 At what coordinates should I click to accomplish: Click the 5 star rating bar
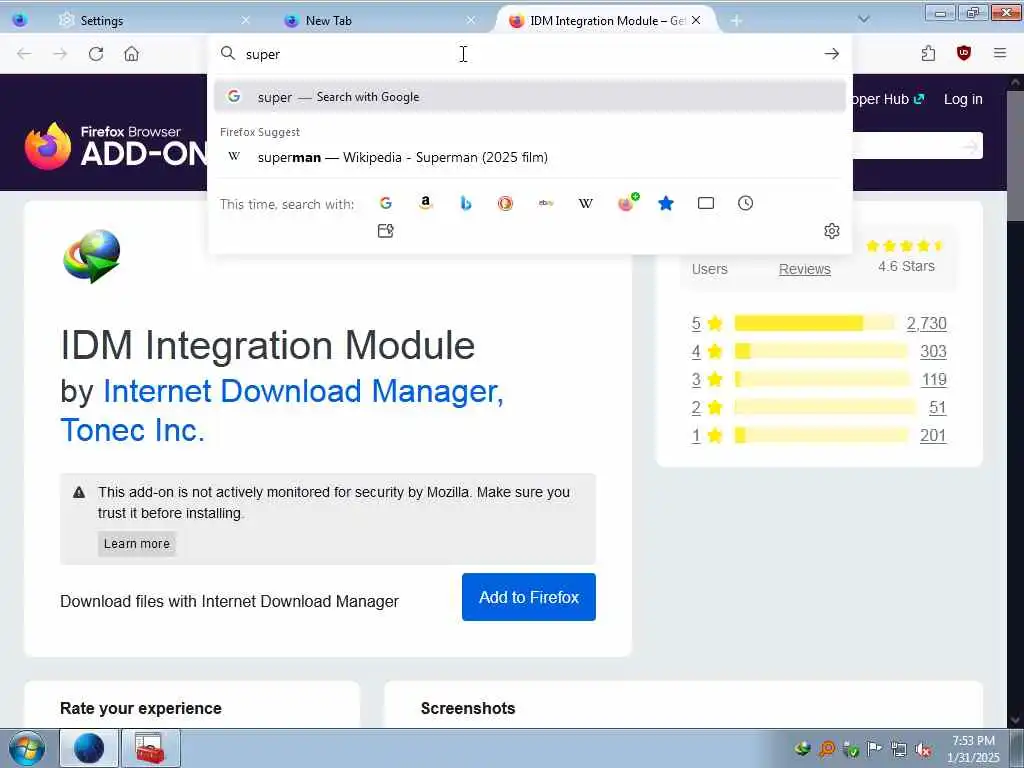[x=814, y=323]
